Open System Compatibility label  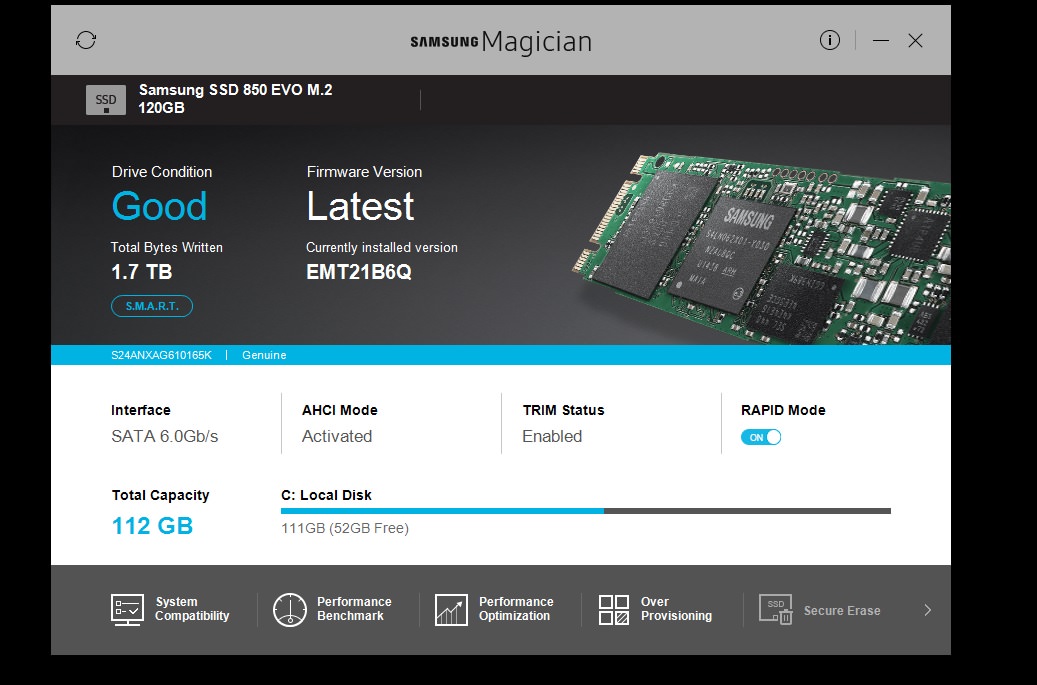click(x=192, y=609)
